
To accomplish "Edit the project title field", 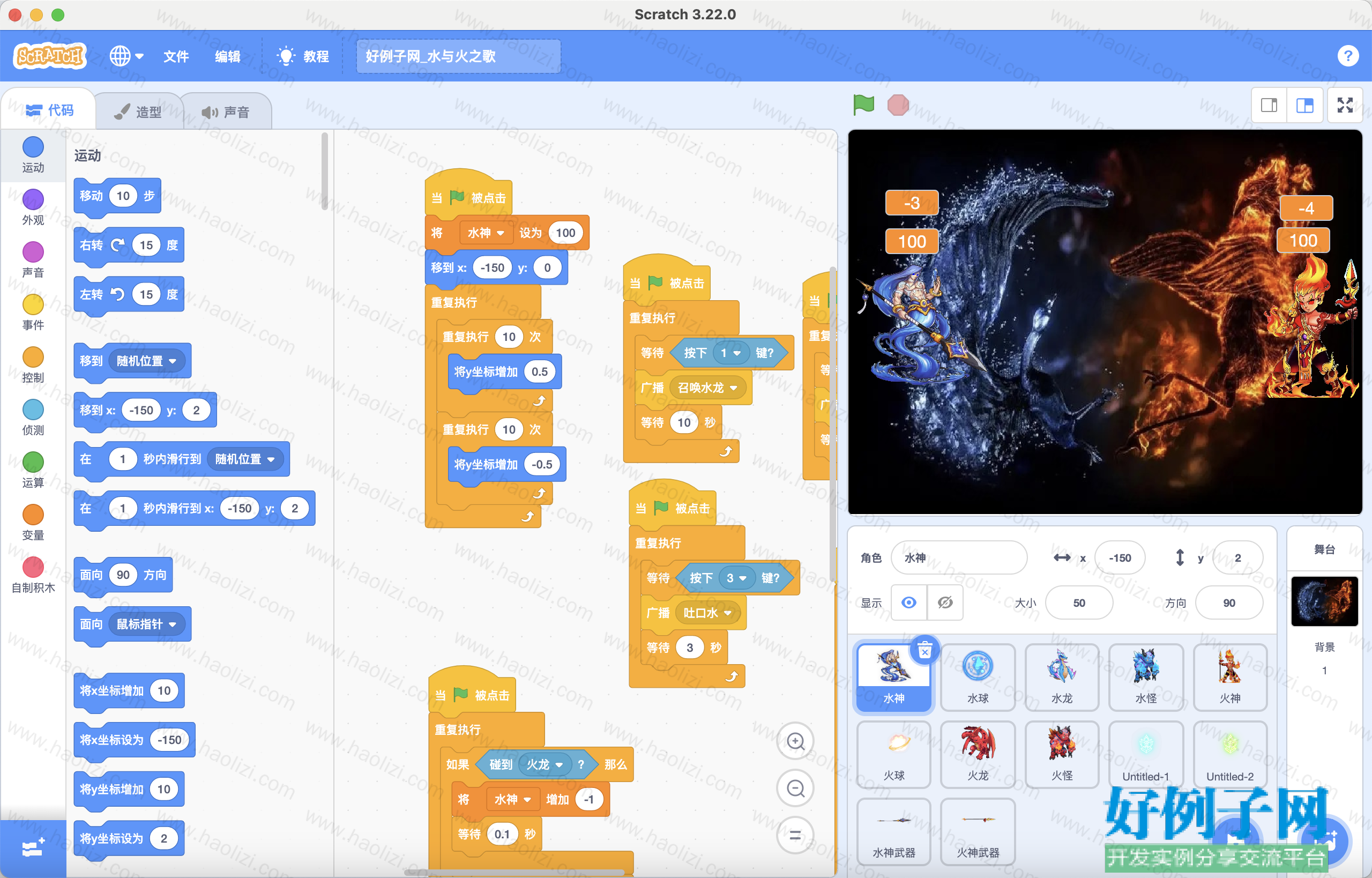I will pyautogui.click(x=458, y=56).
